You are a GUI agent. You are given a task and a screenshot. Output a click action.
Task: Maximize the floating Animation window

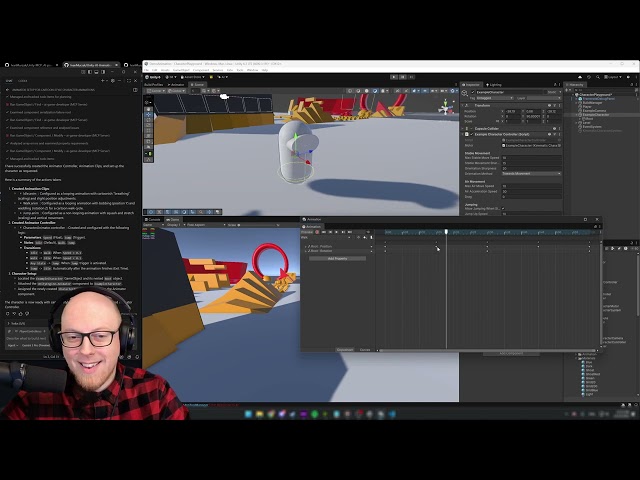pos(585,219)
